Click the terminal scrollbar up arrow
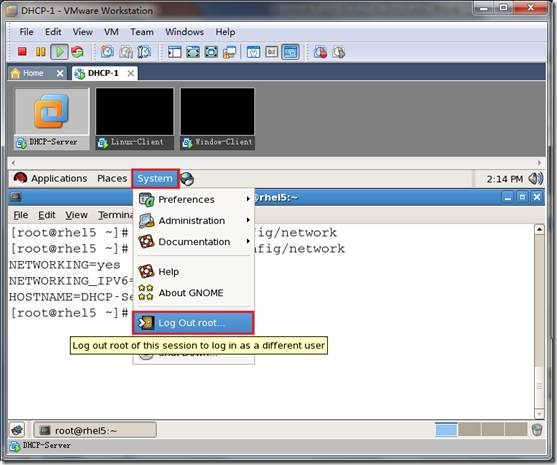Viewport: 557px width, 465px height. pos(539,229)
